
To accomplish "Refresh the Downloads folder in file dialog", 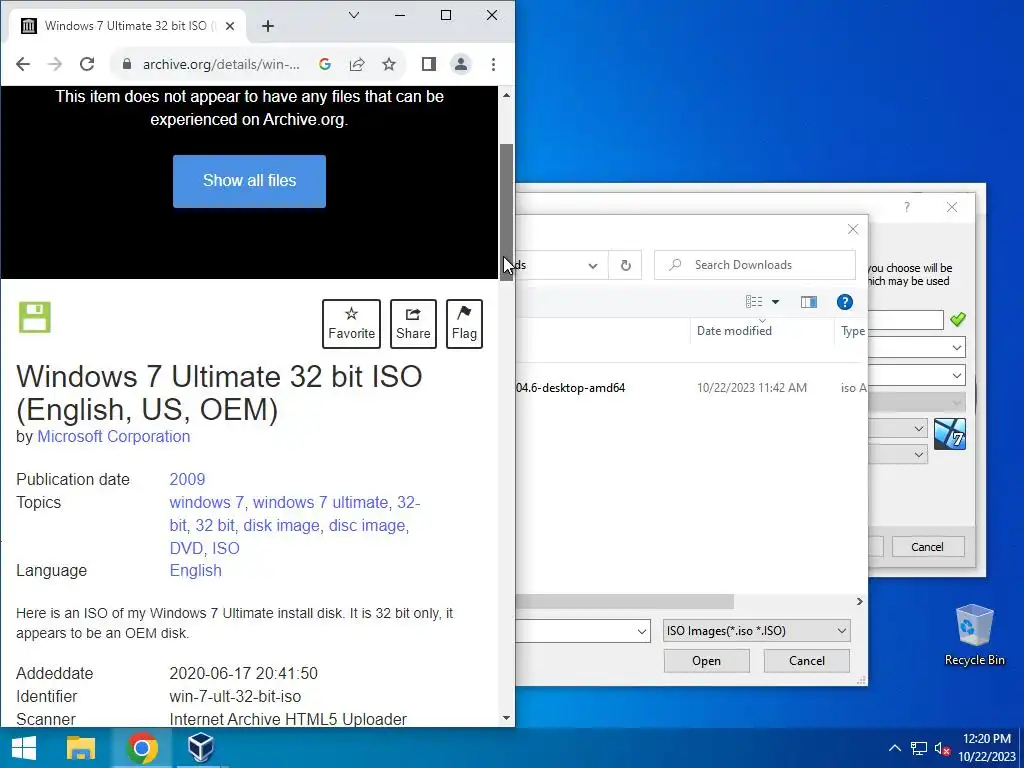I will [625, 265].
